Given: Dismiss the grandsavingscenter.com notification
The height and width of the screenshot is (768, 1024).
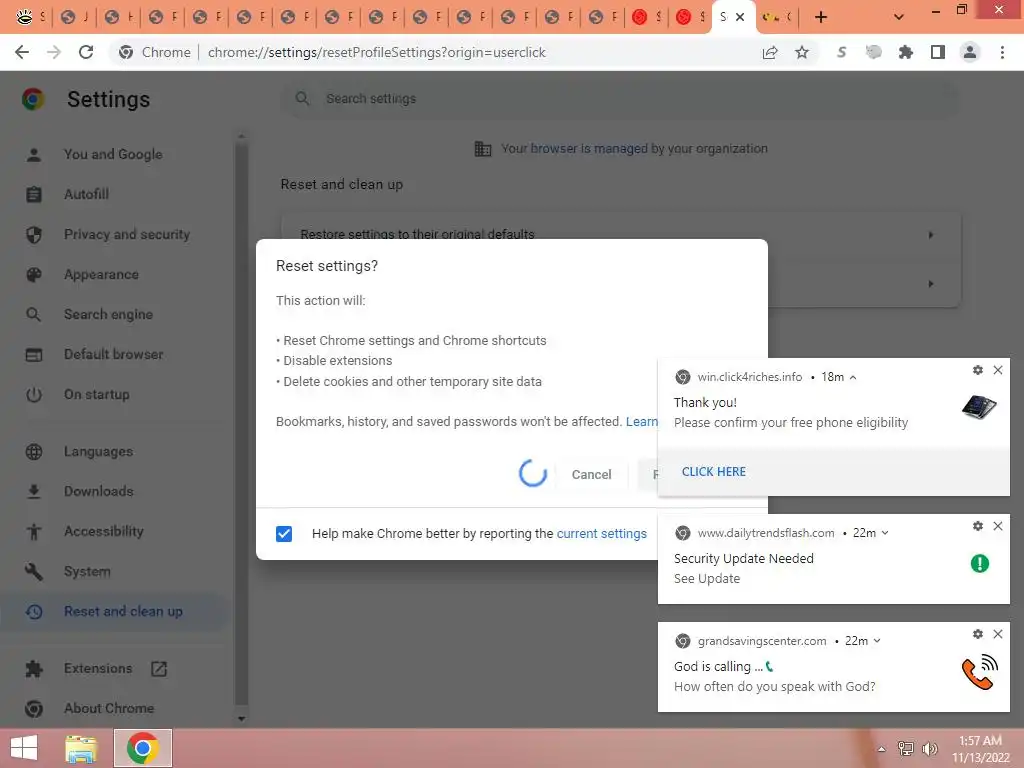Looking at the screenshot, I should coord(998,634).
